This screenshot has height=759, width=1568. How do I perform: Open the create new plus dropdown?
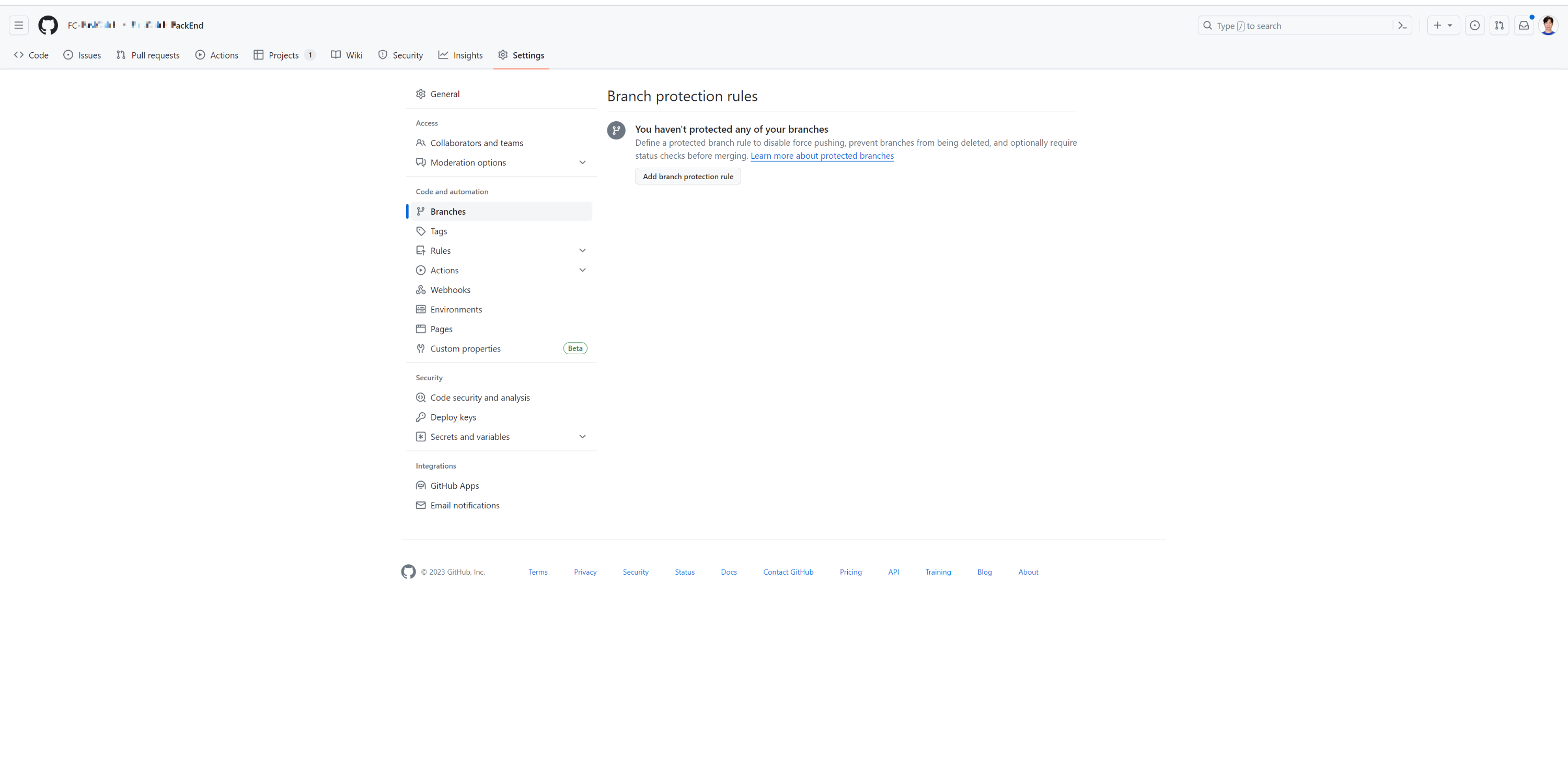[x=1443, y=26]
